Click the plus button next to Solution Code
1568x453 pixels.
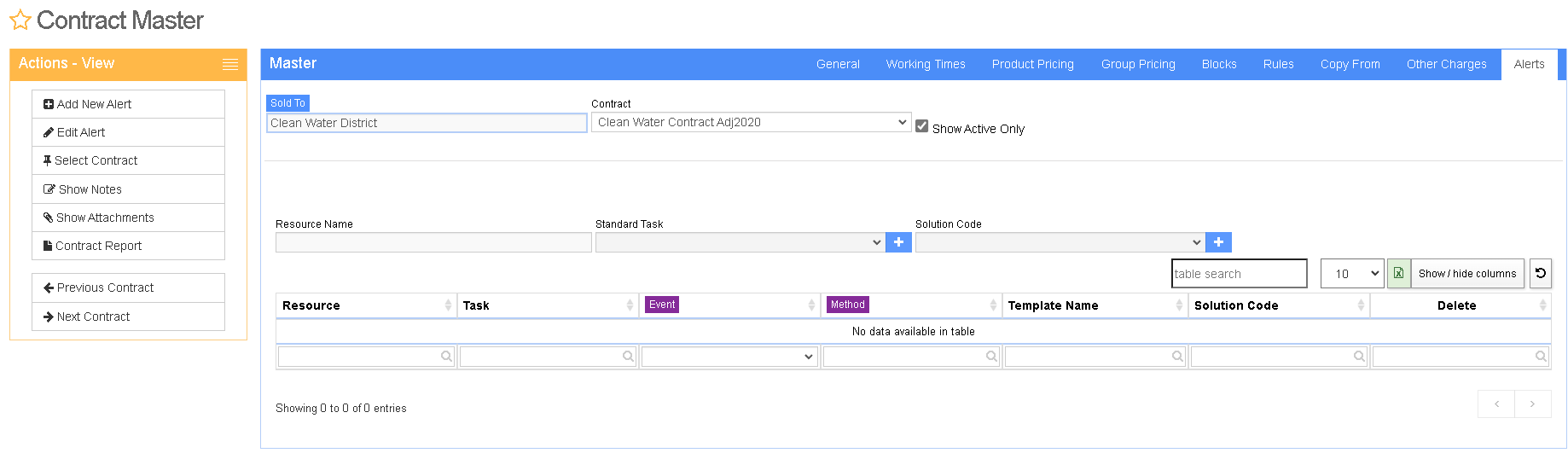1218,242
